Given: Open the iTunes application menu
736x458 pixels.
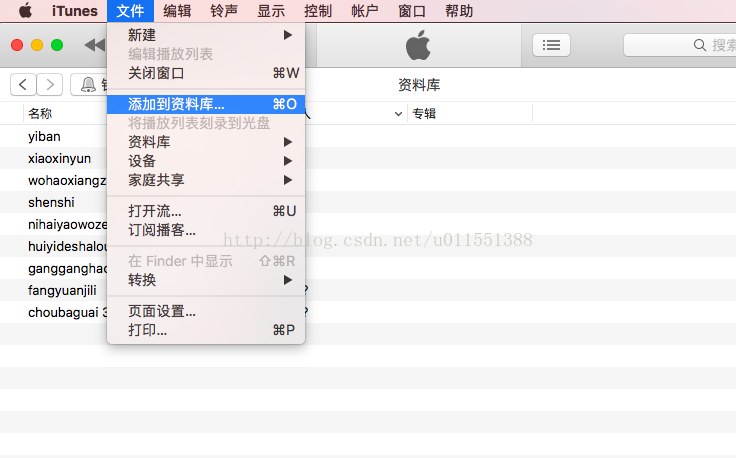Looking at the screenshot, I should click(75, 11).
